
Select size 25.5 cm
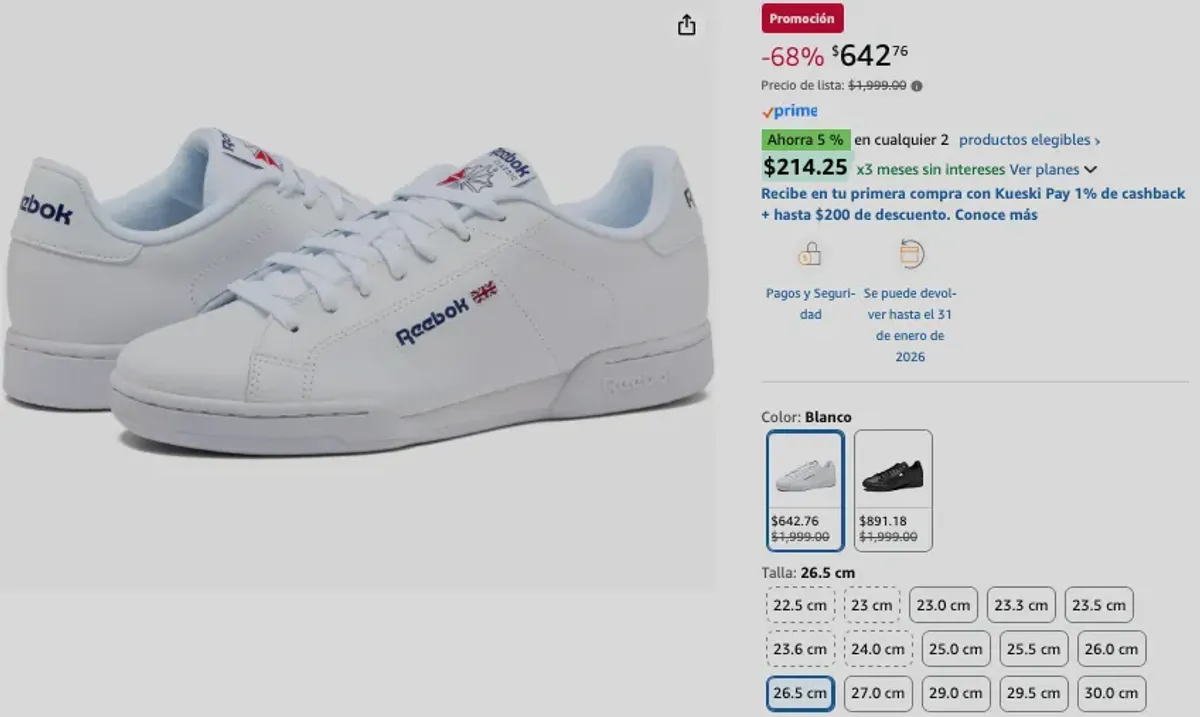pos(1033,649)
